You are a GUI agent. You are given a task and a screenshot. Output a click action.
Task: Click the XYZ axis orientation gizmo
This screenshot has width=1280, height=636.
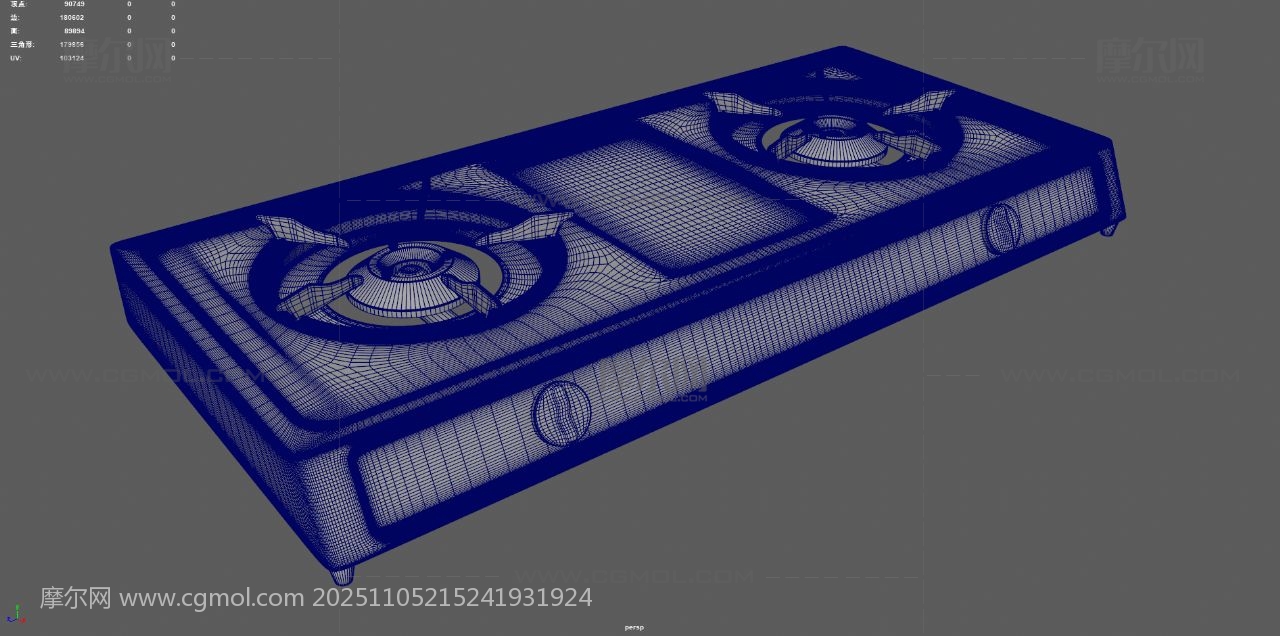click(x=15, y=613)
